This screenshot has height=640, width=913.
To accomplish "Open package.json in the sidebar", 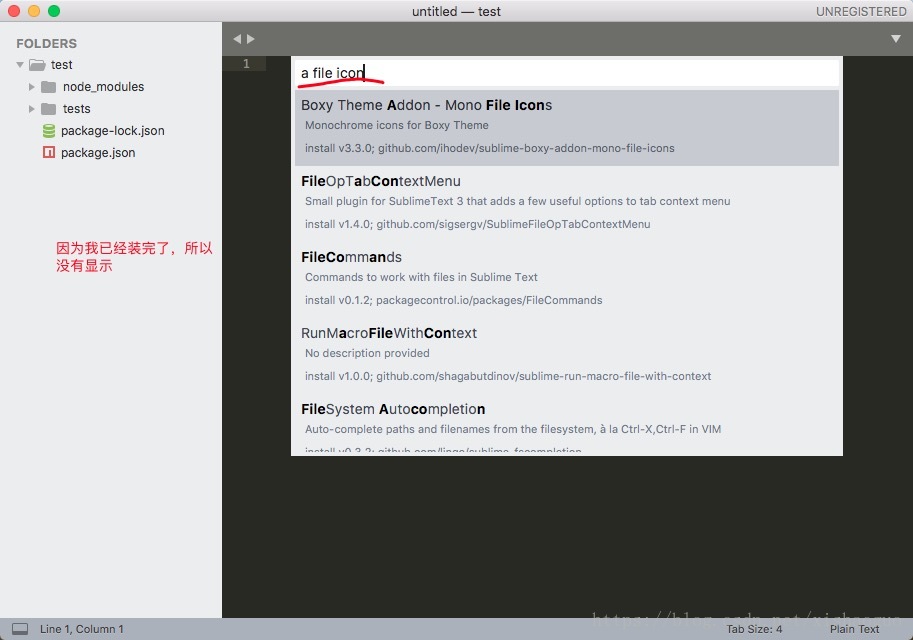I will [98, 153].
